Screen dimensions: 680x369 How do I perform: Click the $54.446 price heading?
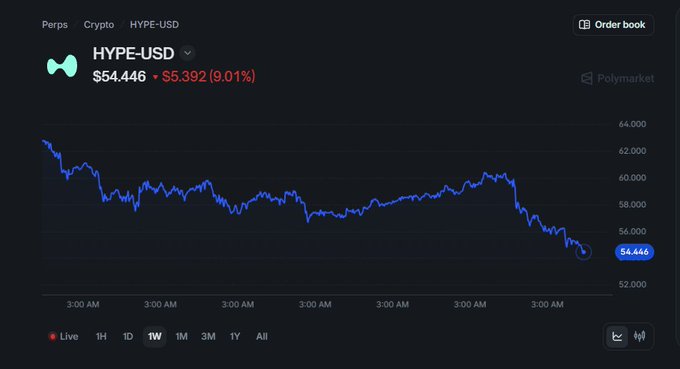pyautogui.click(x=119, y=77)
